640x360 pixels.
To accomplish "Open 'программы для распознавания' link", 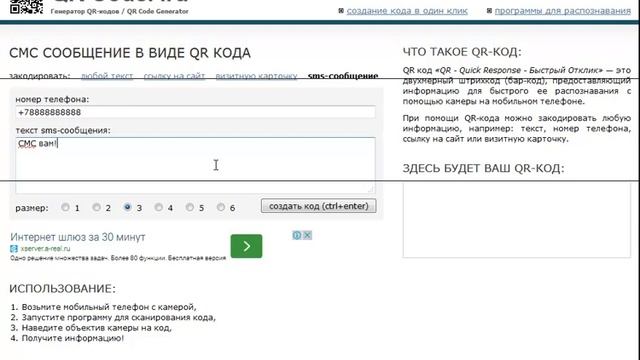I will pyautogui.click(x=562, y=11).
